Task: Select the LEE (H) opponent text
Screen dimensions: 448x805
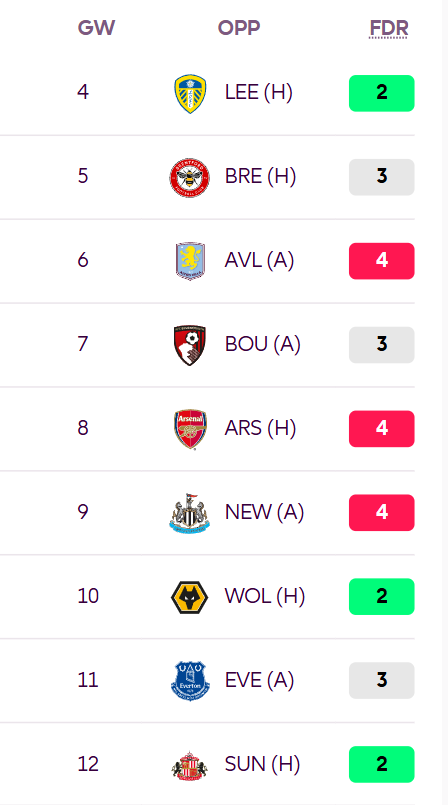Action: coord(259,92)
